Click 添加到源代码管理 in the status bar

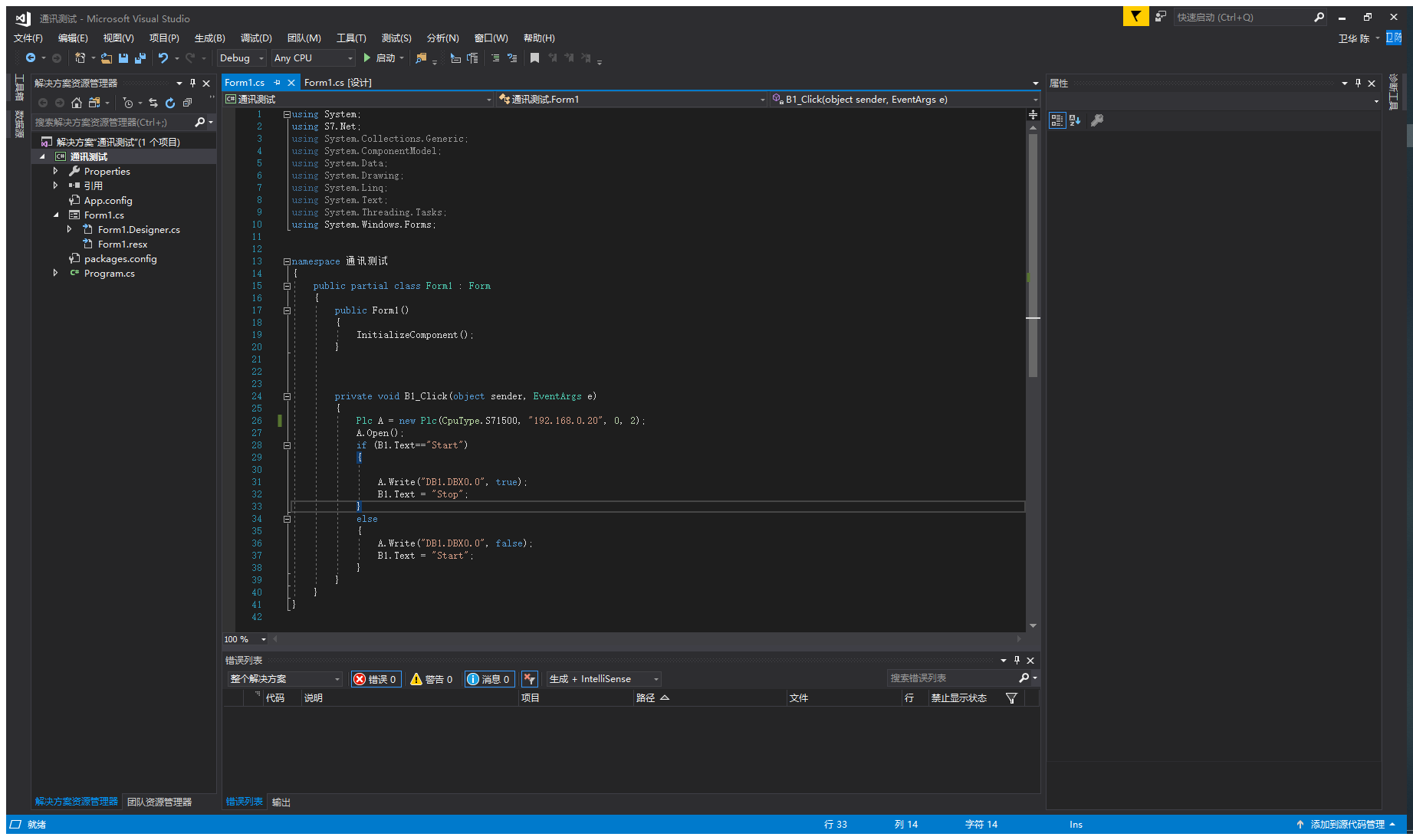pos(1347,825)
